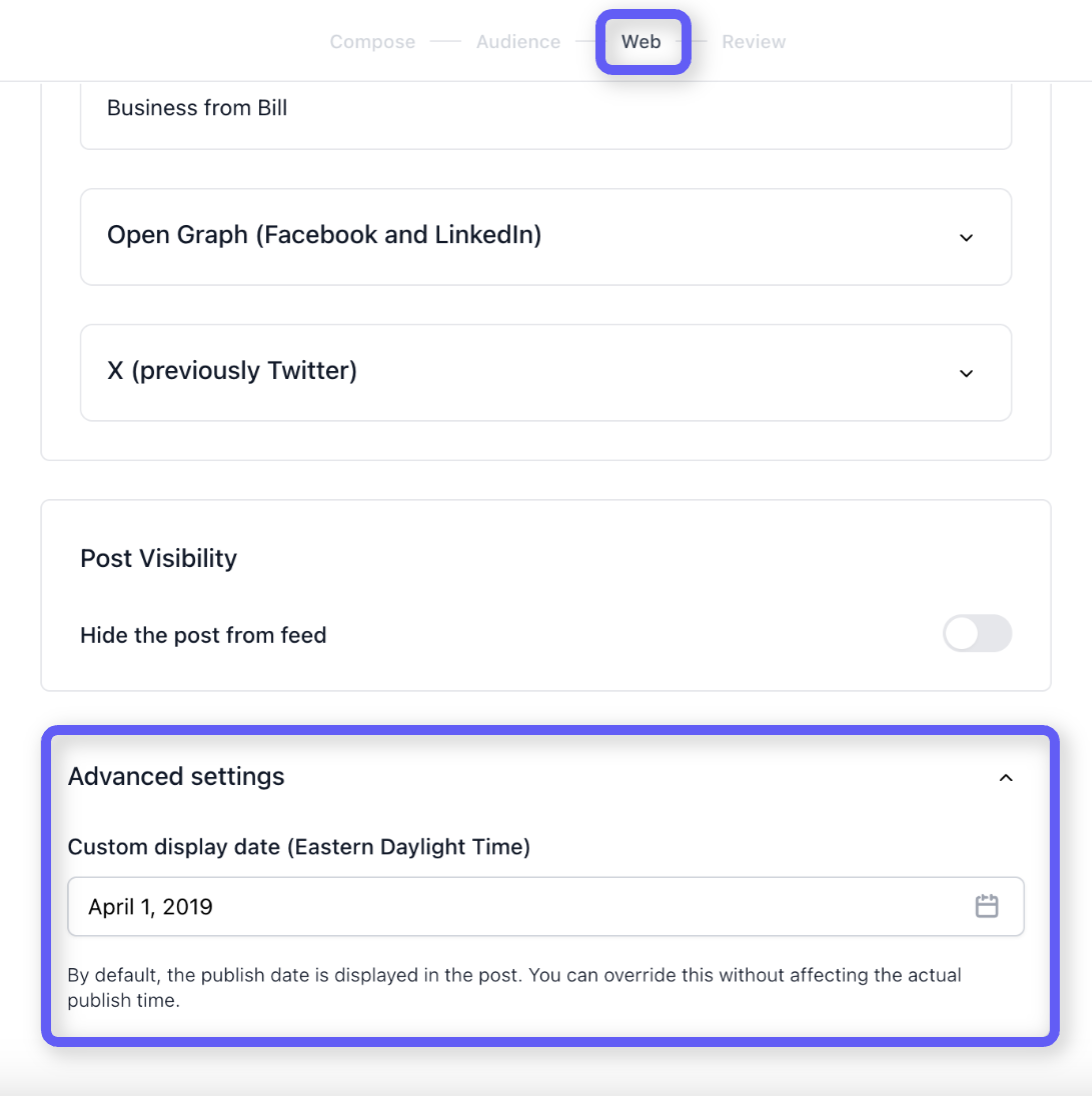1092x1096 pixels.
Task: Open the calendar picker icon
Action: point(987,906)
